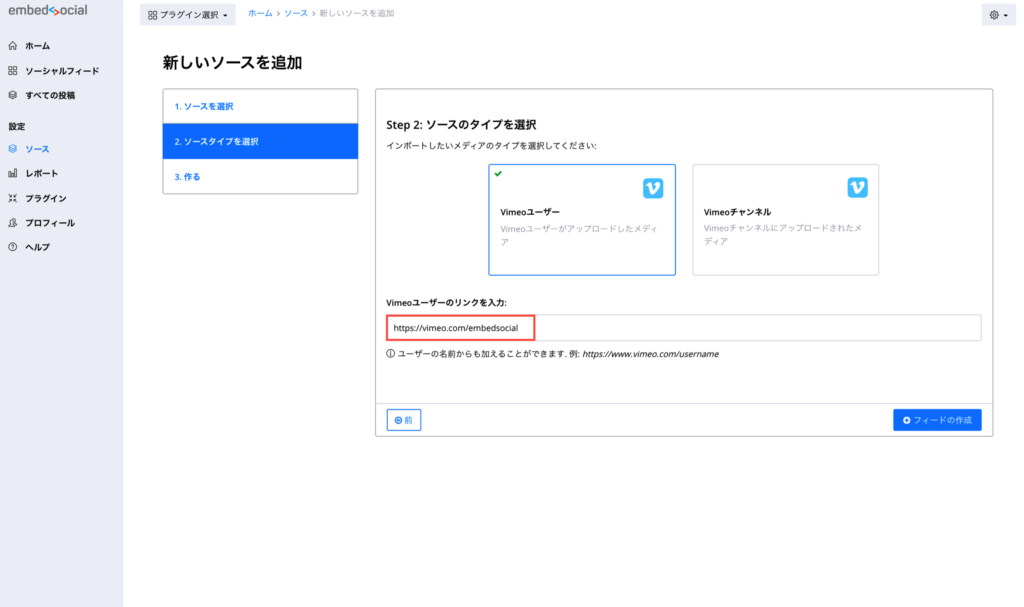Go to step 3. 作る

(x=260, y=176)
